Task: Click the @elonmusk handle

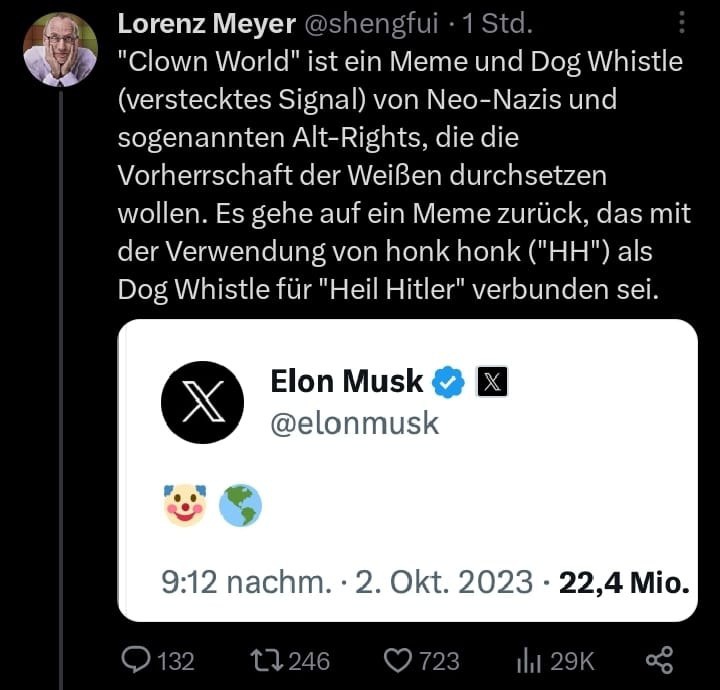Action: [x=355, y=423]
